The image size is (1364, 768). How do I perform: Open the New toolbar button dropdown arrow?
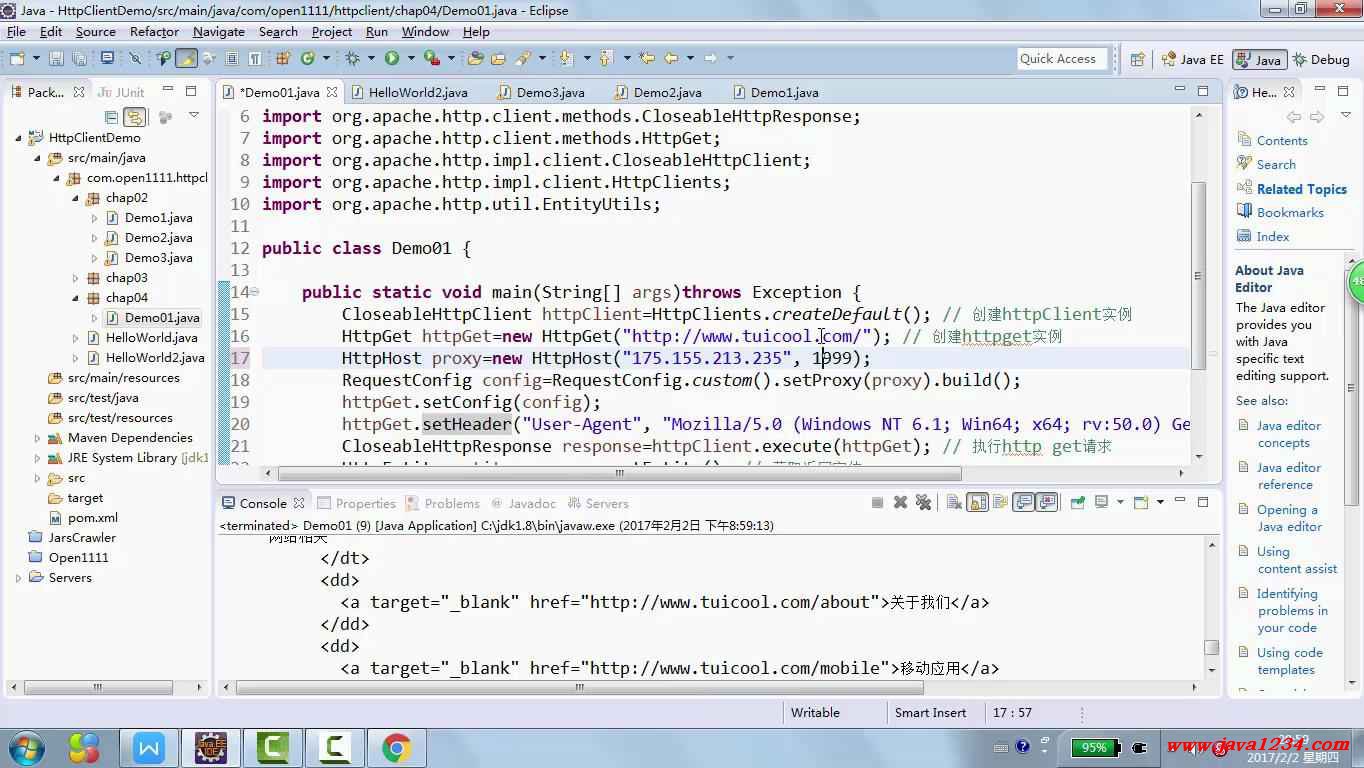click(36, 59)
